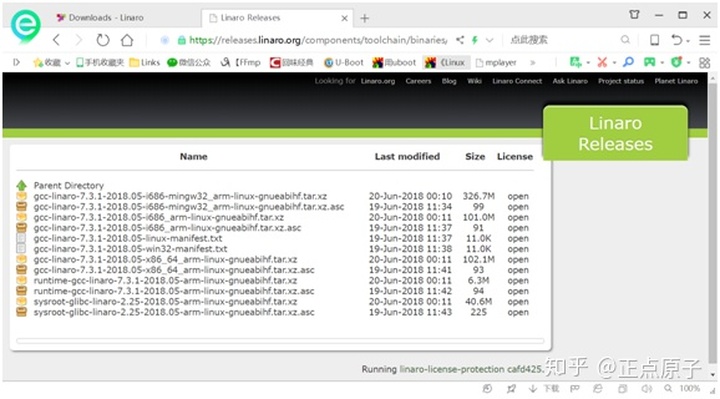Open the Linaro.org header link
This screenshot has width=720, height=399.
click(x=377, y=81)
